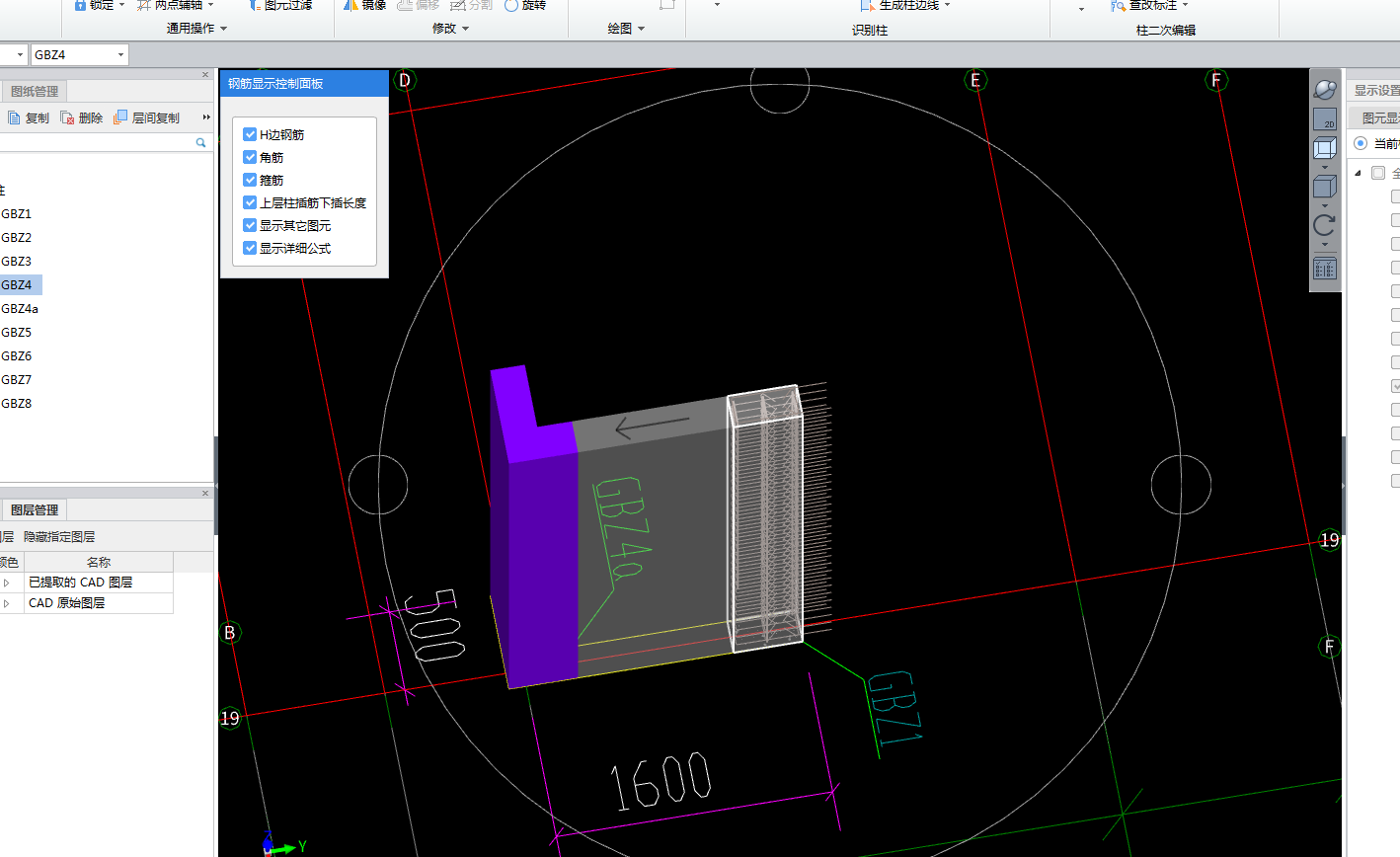The height and width of the screenshot is (857, 1400).
Task: Open the 显示设置 tab
Action: tap(1376, 91)
